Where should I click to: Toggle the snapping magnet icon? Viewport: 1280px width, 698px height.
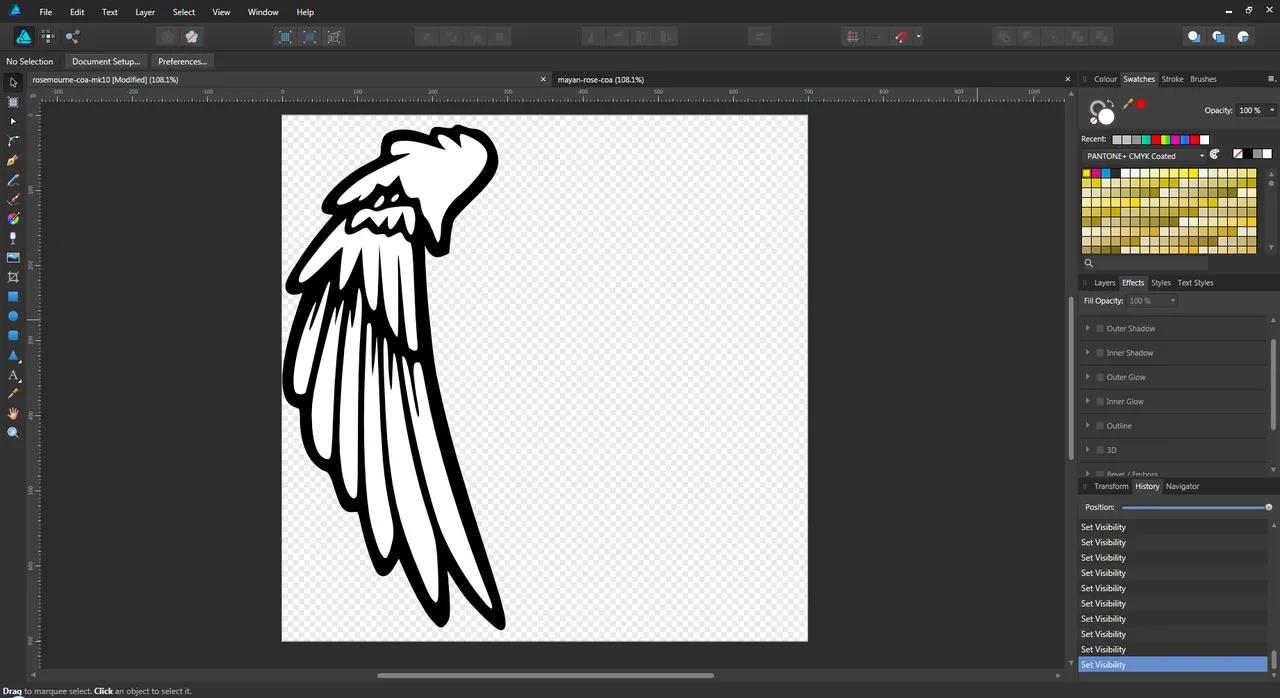tap(902, 37)
